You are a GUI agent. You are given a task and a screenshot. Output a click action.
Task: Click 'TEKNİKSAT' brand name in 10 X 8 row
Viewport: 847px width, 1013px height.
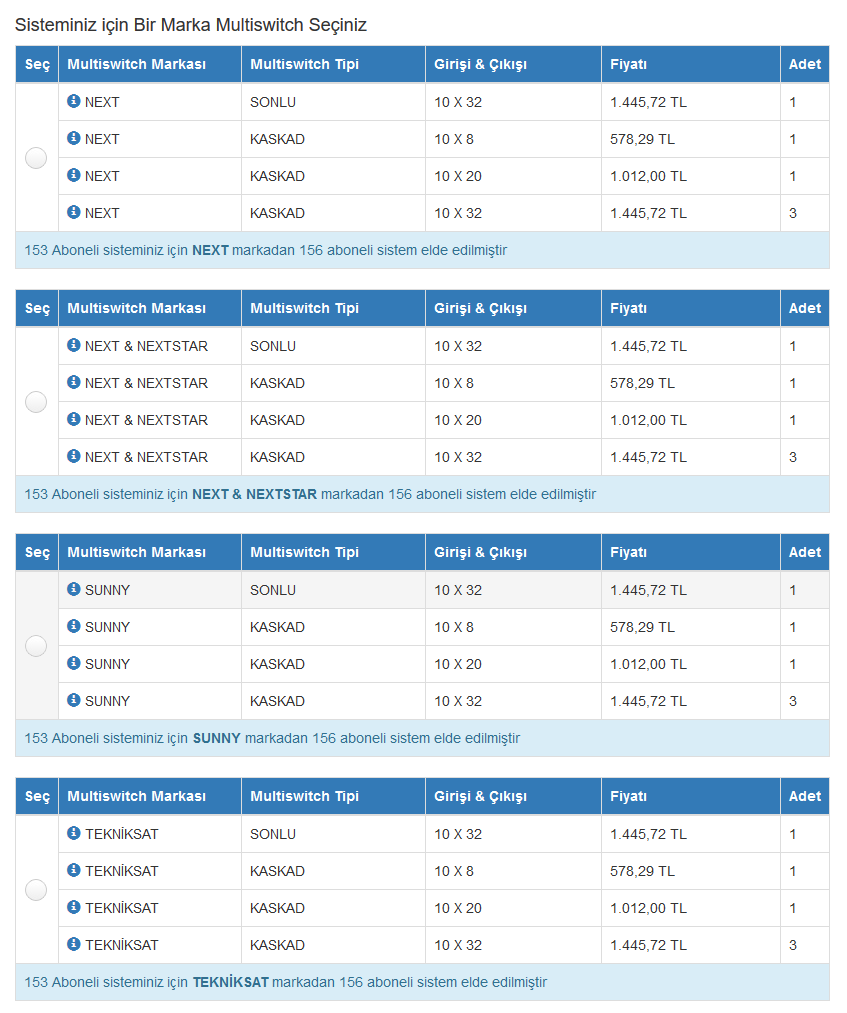pyautogui.click(x=121, y=871)
